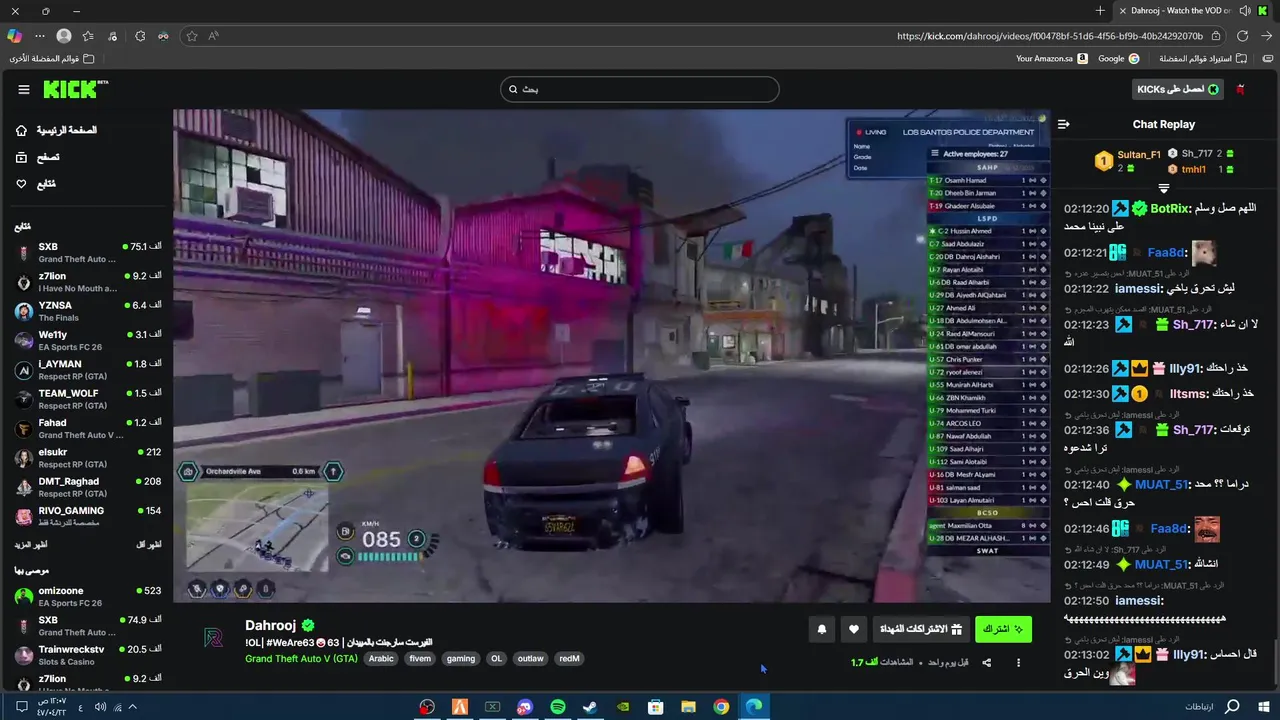Select the Arabic tag

point(381,659)
